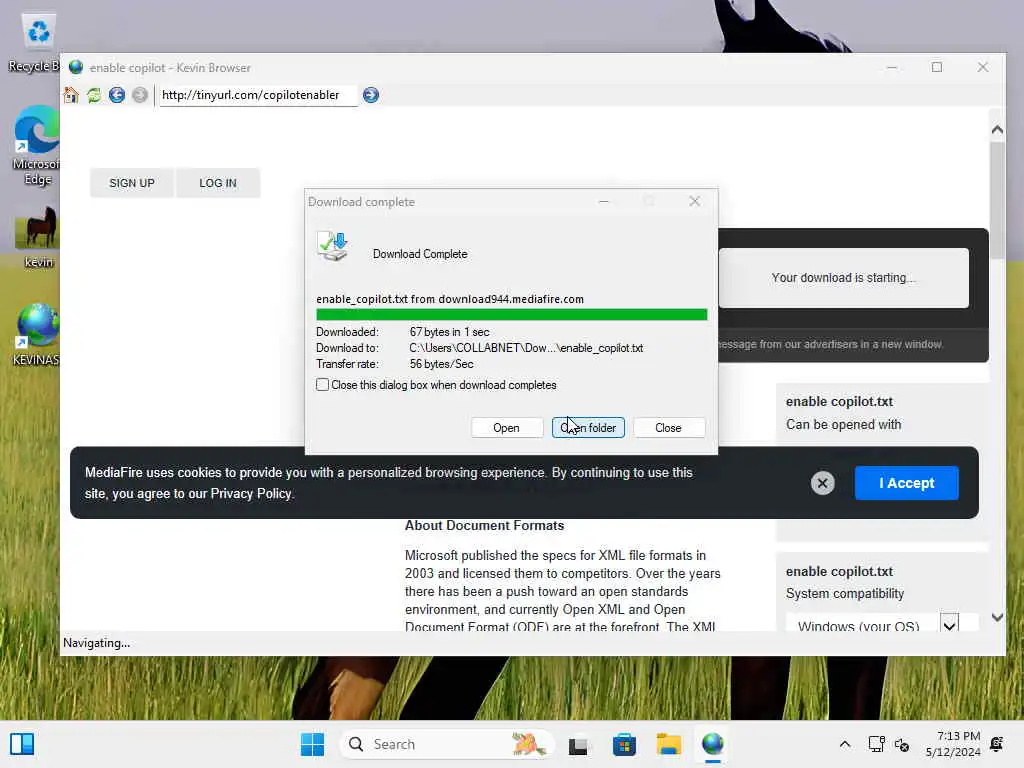Click Kevin Browser globe icon on taskbar

pyautogui.click(x=712, y=744)
